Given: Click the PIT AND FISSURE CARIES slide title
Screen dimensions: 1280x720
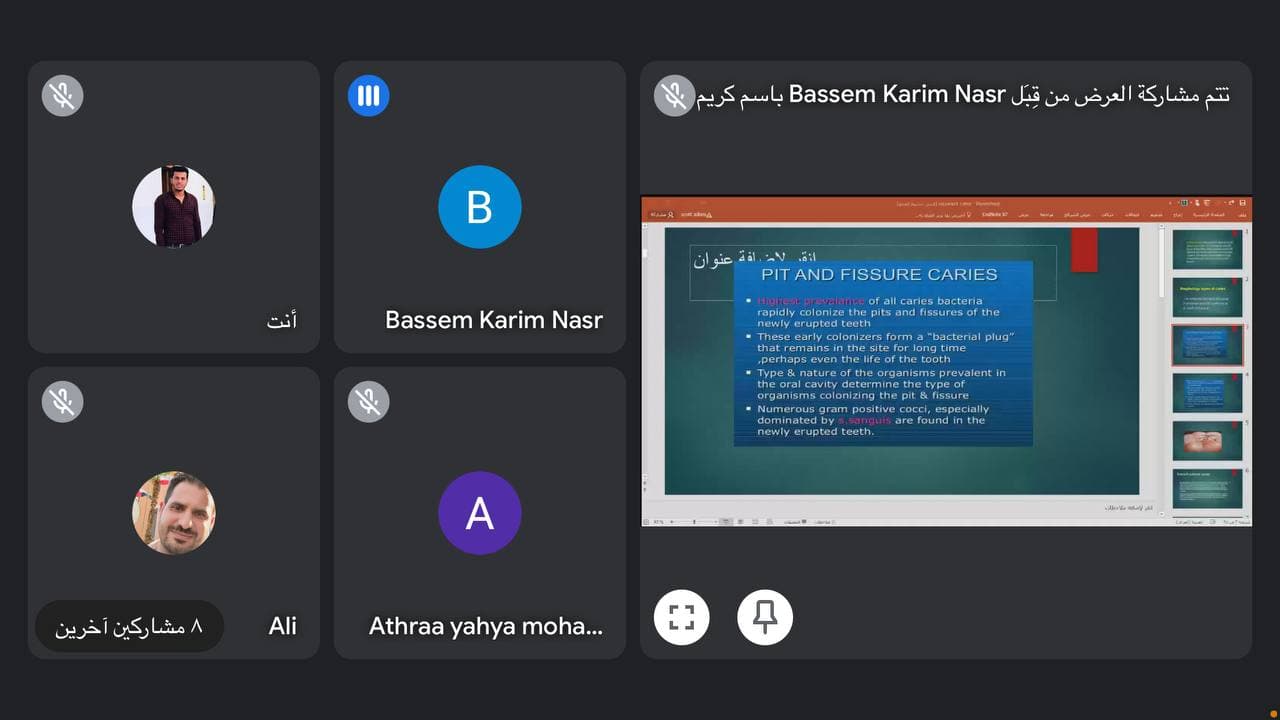Looking at the screenshot, I should coord(879,274).
